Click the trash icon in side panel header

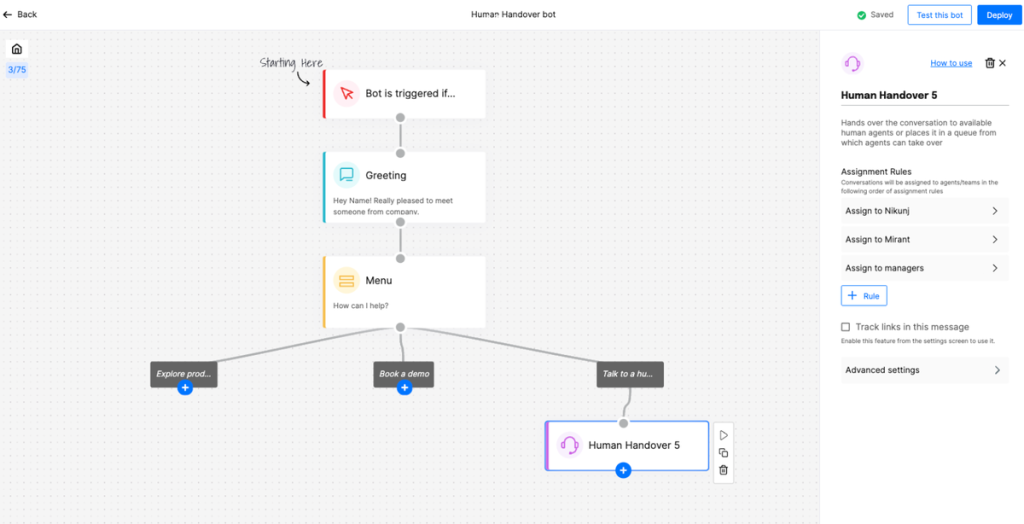point(989,63)
